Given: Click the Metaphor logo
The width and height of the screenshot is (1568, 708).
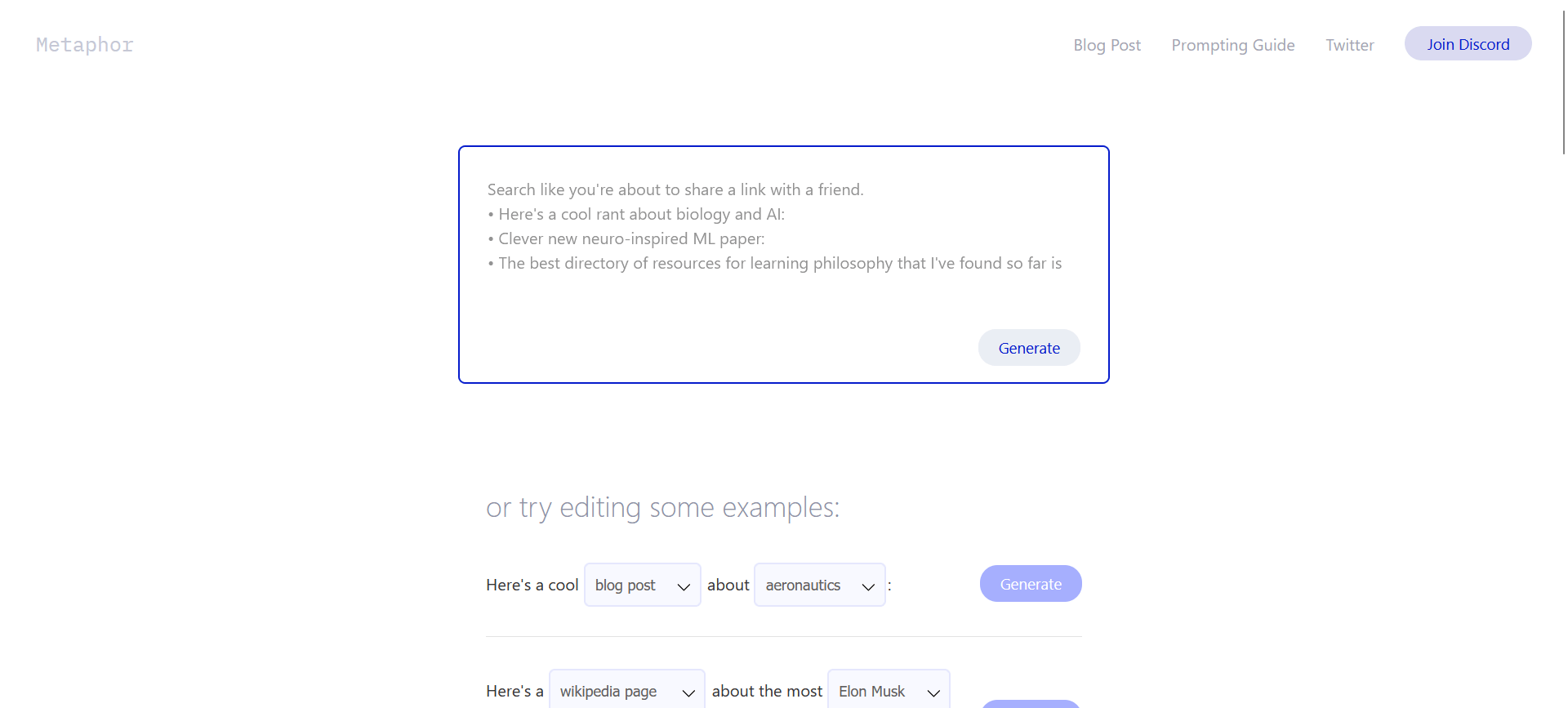Looking at the screenshot, I should click(84, 45).
